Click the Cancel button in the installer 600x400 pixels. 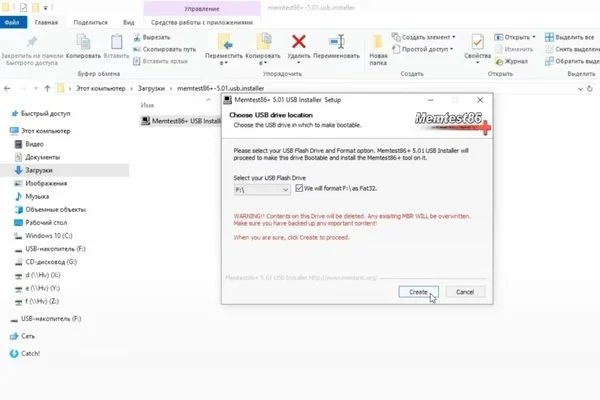coord(465,292)
